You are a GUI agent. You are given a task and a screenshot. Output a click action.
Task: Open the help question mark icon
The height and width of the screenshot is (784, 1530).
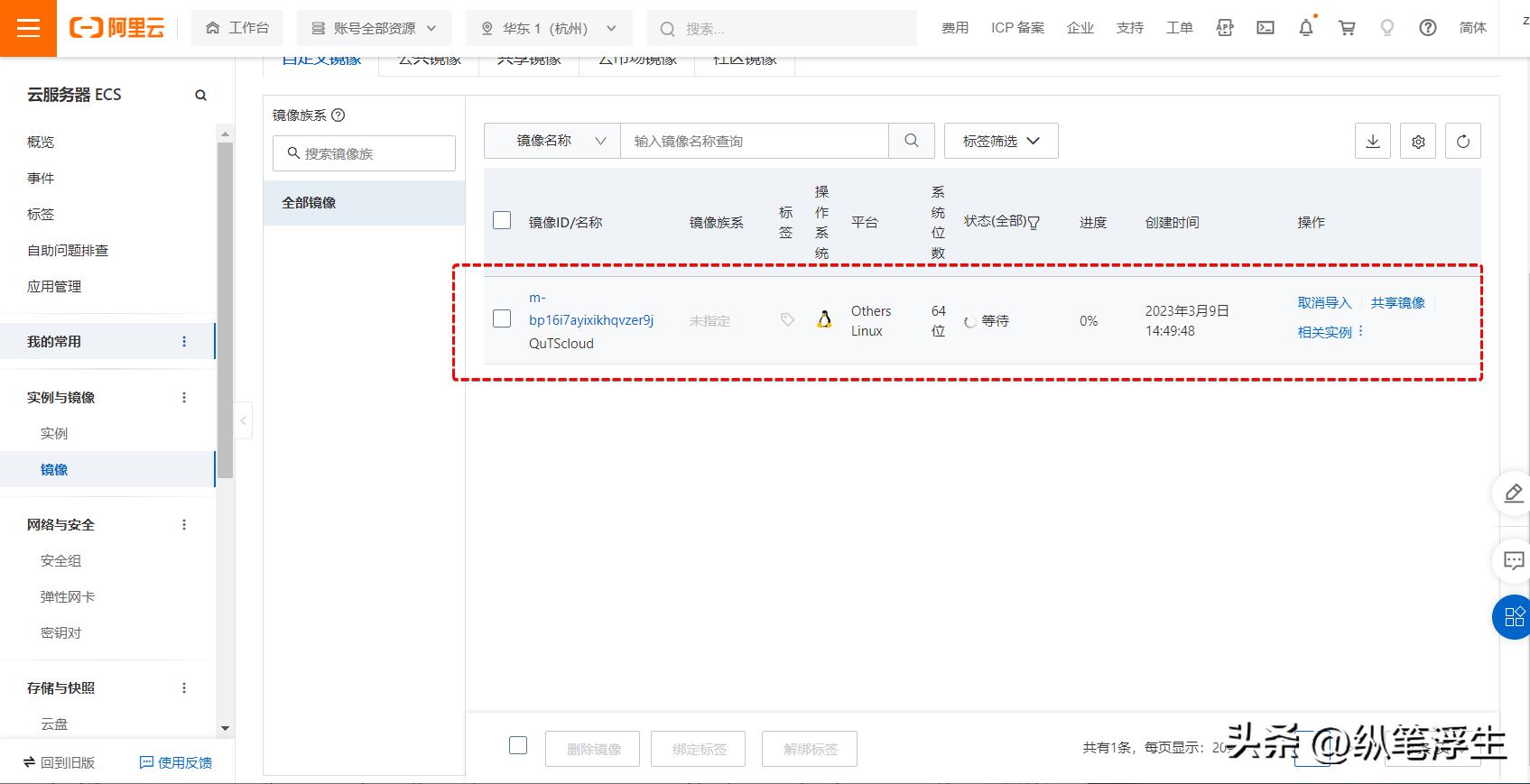pos(1428,28)
